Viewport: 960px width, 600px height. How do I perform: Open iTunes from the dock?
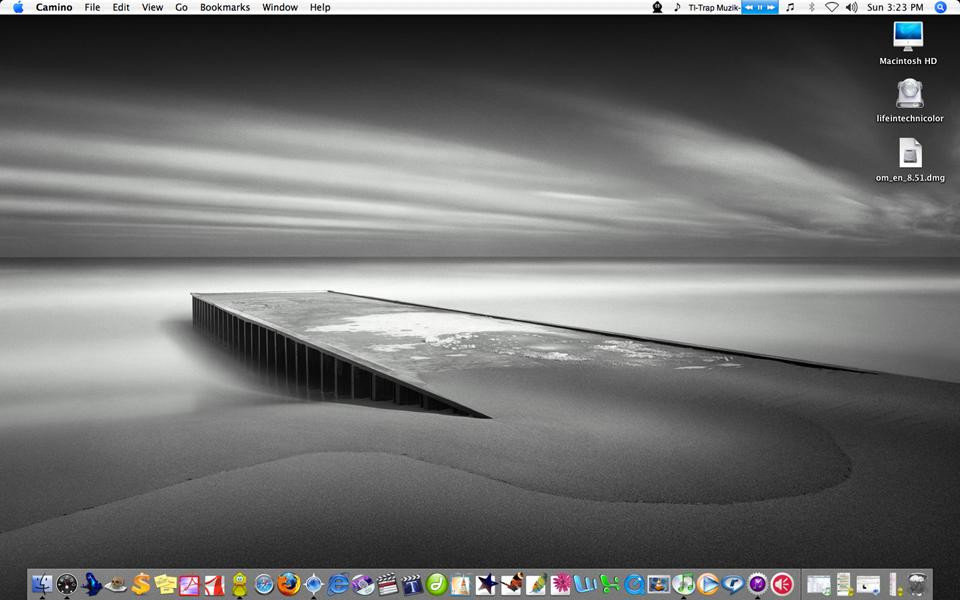tap(683, 584)
